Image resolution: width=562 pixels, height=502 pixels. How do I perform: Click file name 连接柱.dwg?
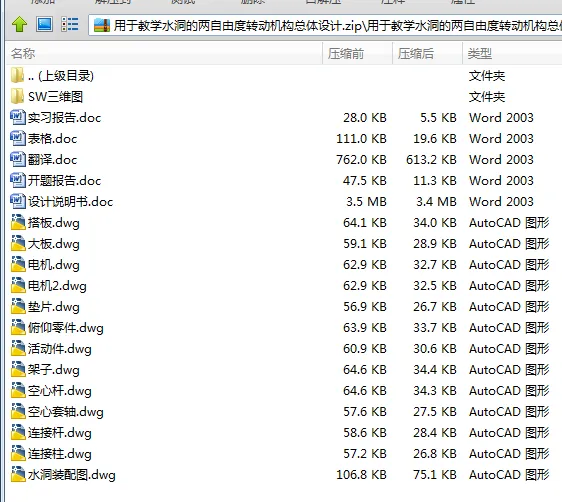pos(60,454)
